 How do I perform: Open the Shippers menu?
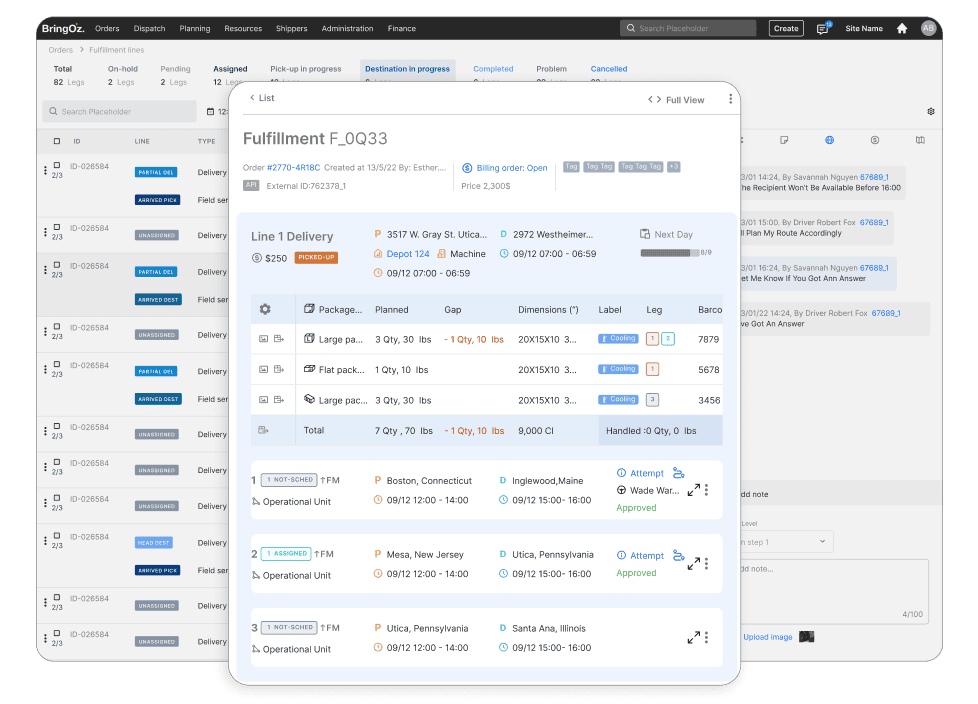click(292, 29)
